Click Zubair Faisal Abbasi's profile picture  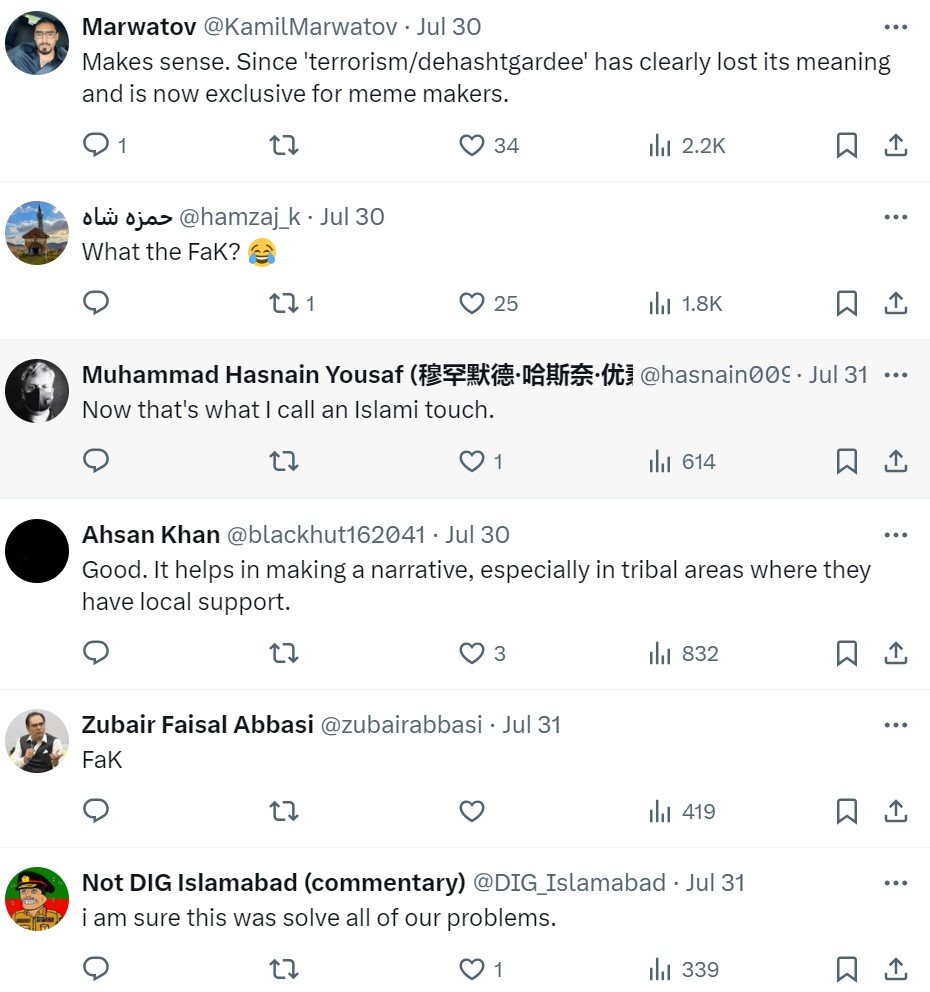pos(37,741)
